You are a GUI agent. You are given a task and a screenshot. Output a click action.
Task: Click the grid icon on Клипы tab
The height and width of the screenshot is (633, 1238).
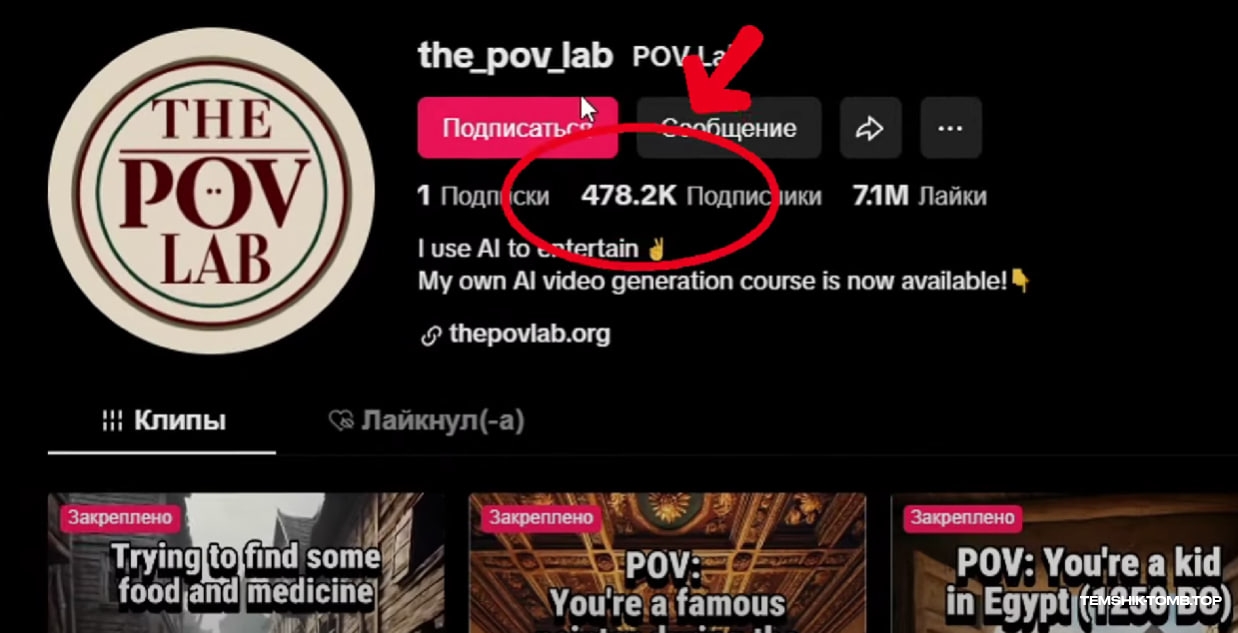pos(113,421)
